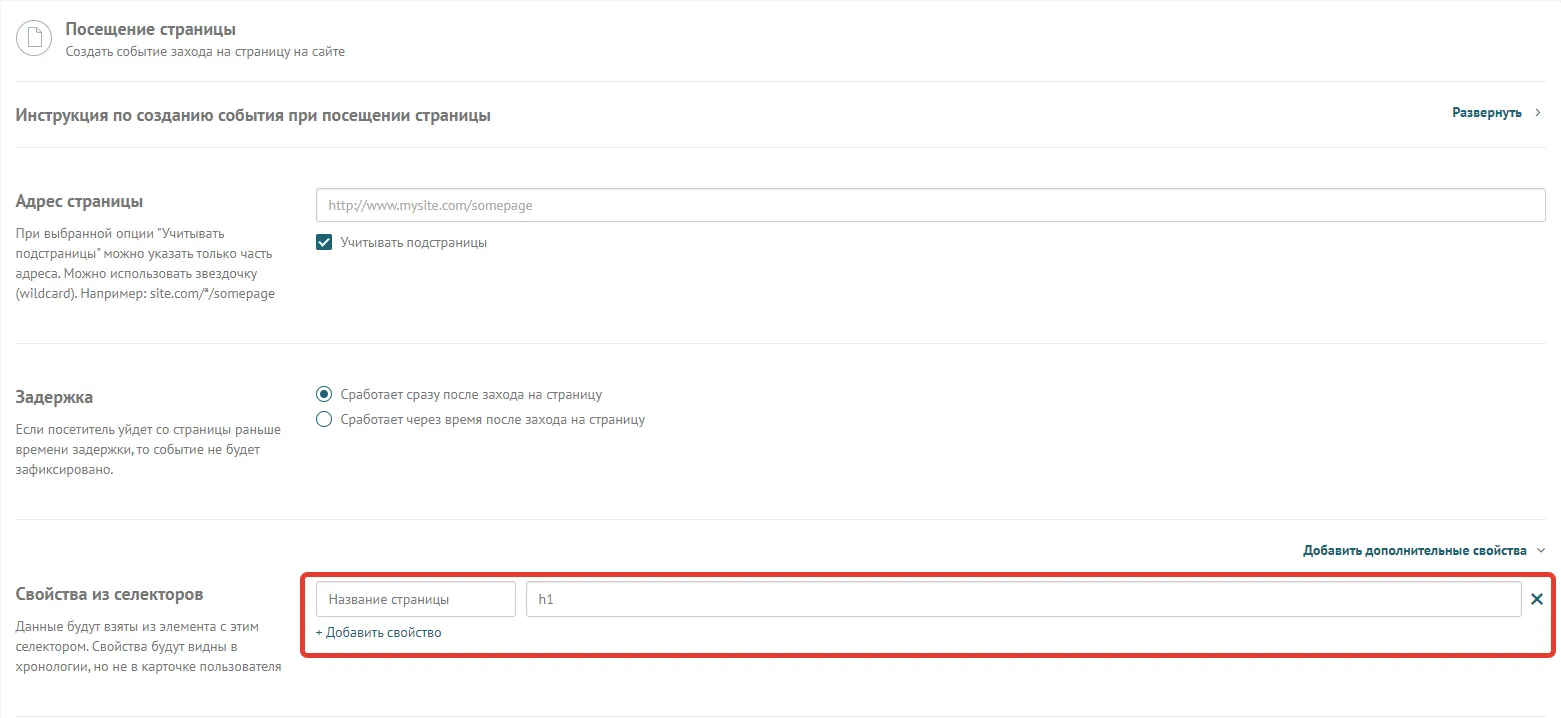
Task: Focus the page address URL field
Action: click(931, 205)
